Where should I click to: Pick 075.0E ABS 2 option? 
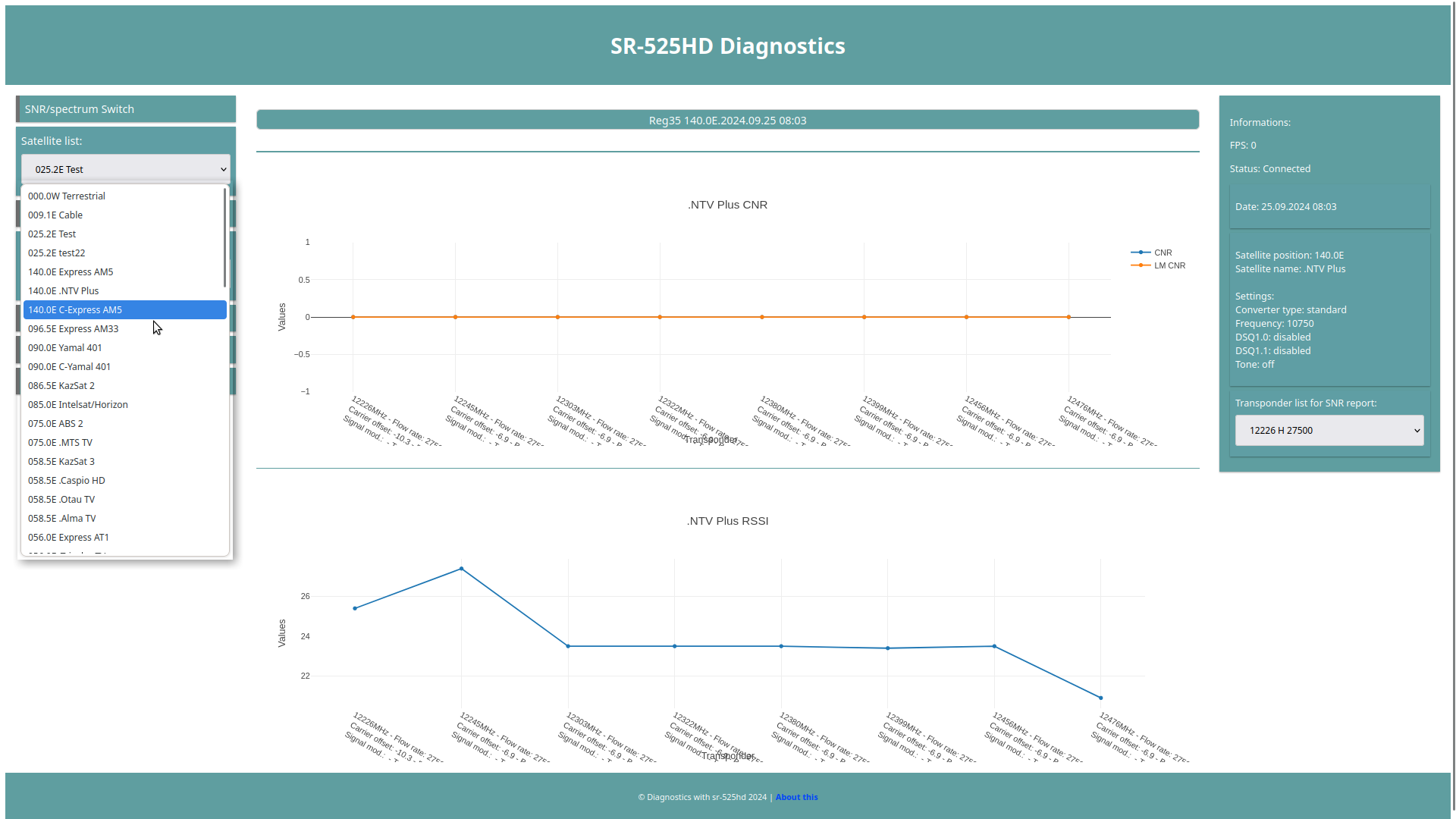125,423
